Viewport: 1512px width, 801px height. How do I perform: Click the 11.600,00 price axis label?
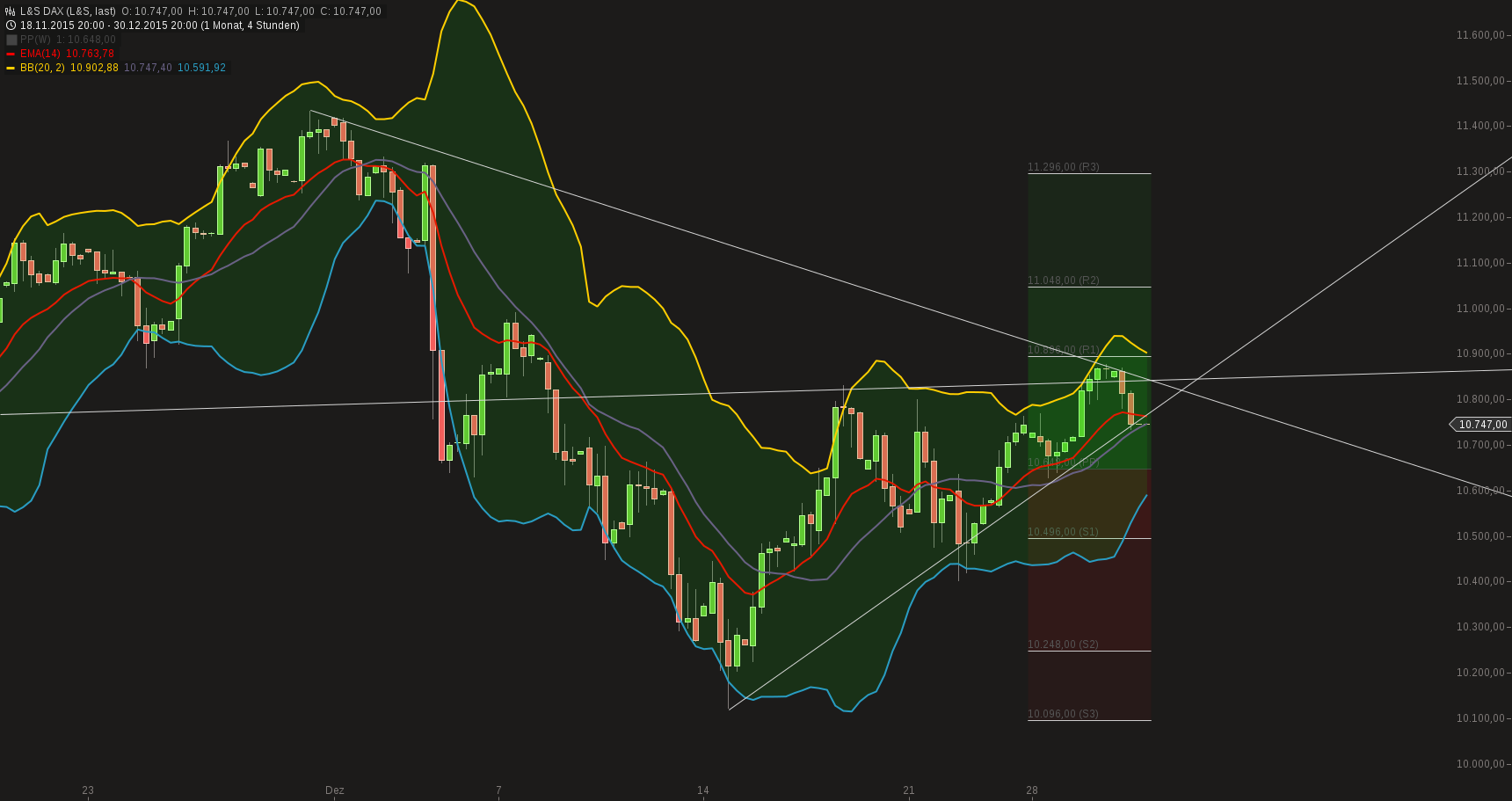pyautogui.click(x=1480, y=35)
